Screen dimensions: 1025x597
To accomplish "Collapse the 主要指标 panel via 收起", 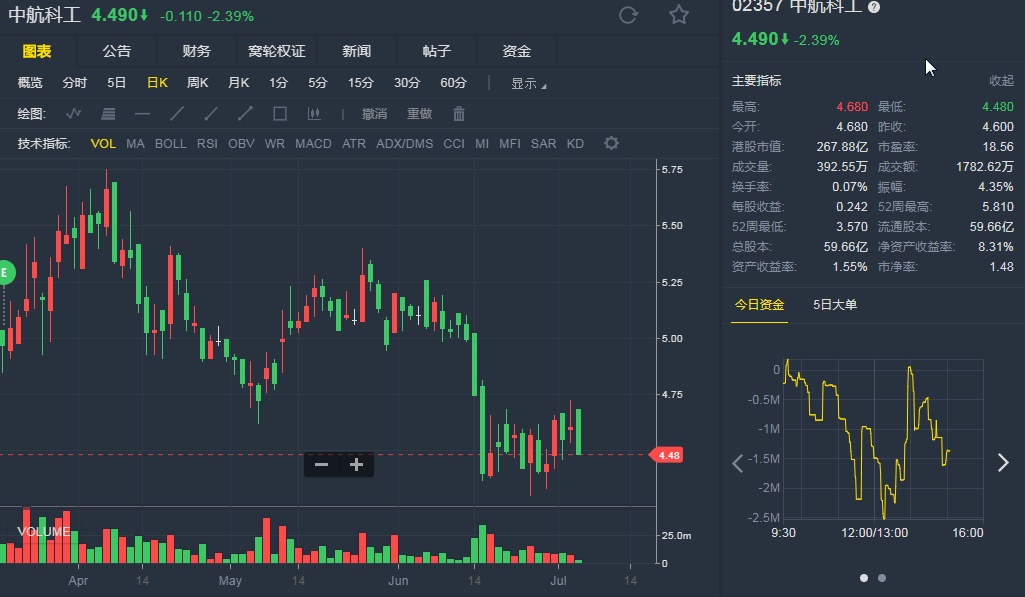I will 1001,81.
